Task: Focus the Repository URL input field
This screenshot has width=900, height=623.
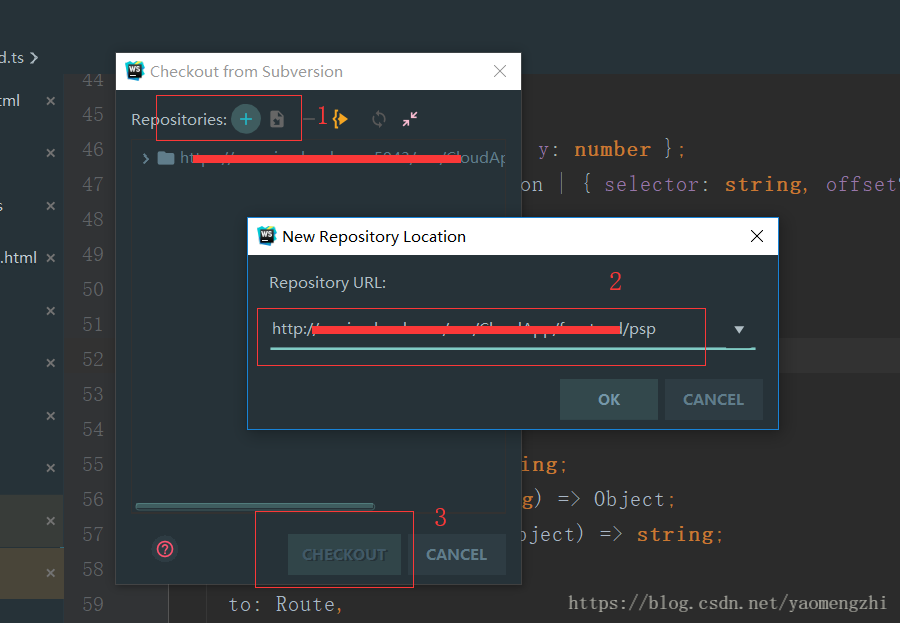Action: (x=497, y=329)
